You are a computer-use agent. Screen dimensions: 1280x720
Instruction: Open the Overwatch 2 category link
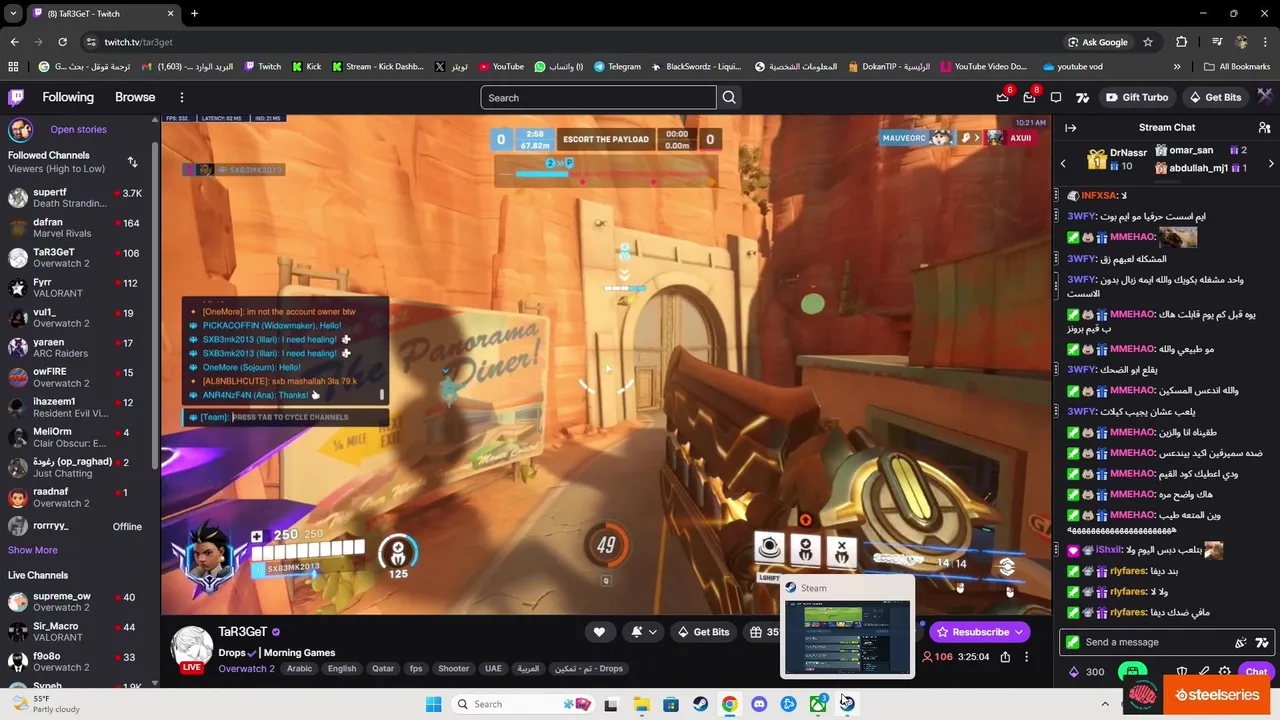tap(246, 668)
